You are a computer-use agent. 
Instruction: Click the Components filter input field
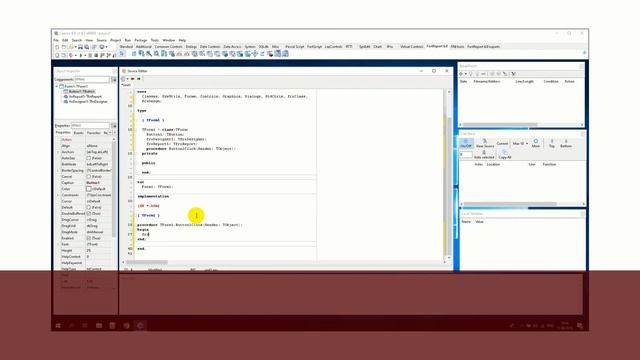click(x=92, y=80)
